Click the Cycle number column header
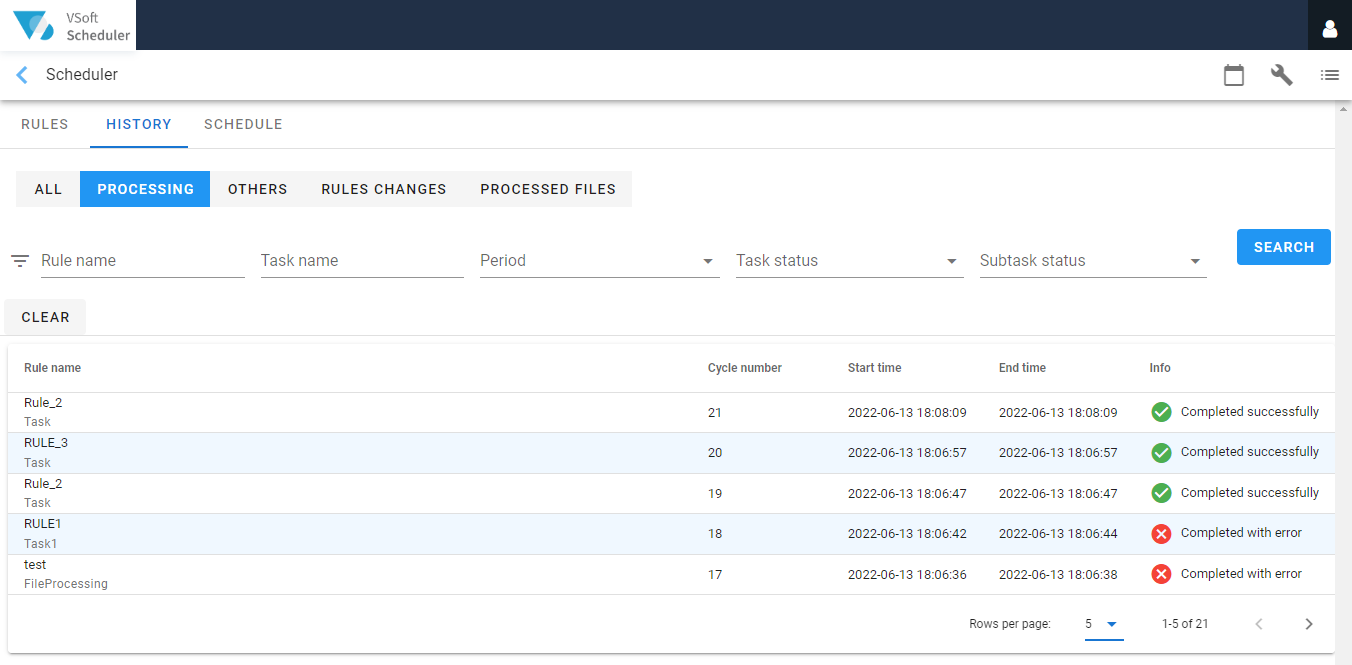1352x665 pixels. pyautogui.click(x=745, y=368)
